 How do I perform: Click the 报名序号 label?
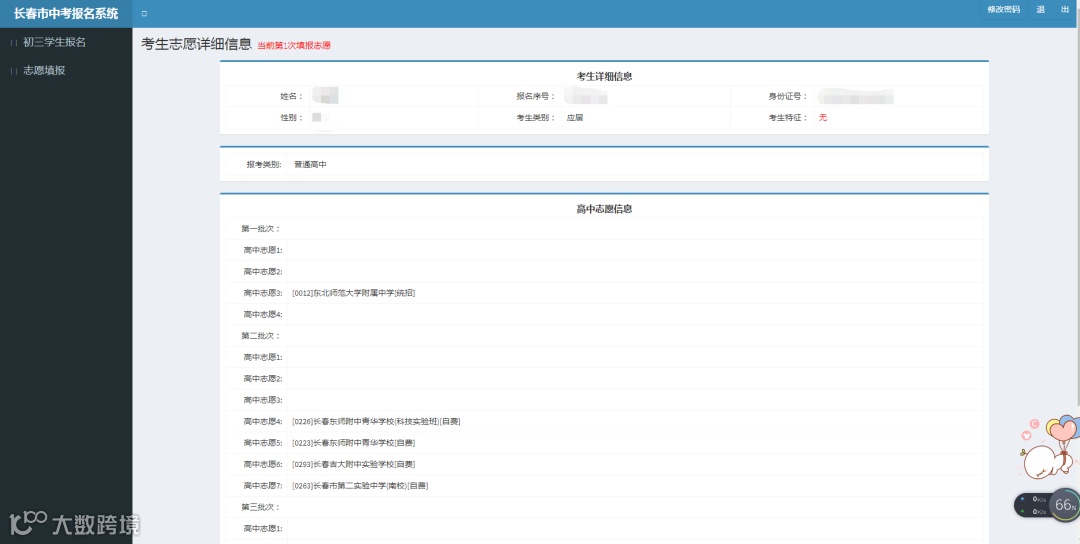(536, 96)
